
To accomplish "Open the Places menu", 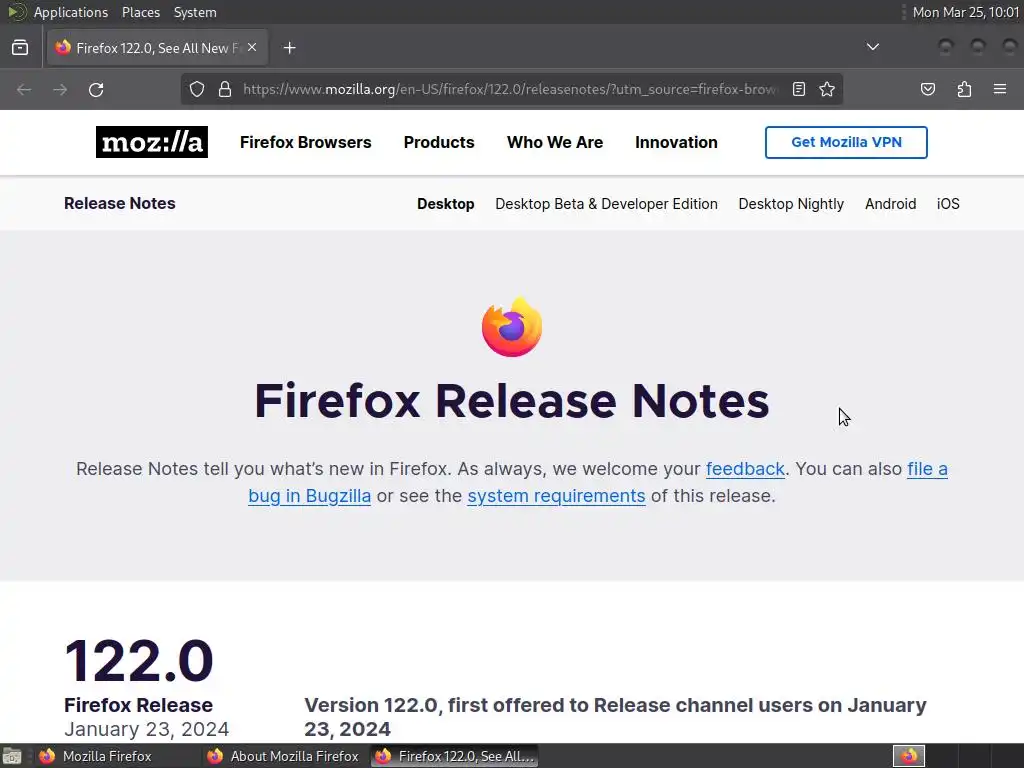I will (x=140, y=12).
